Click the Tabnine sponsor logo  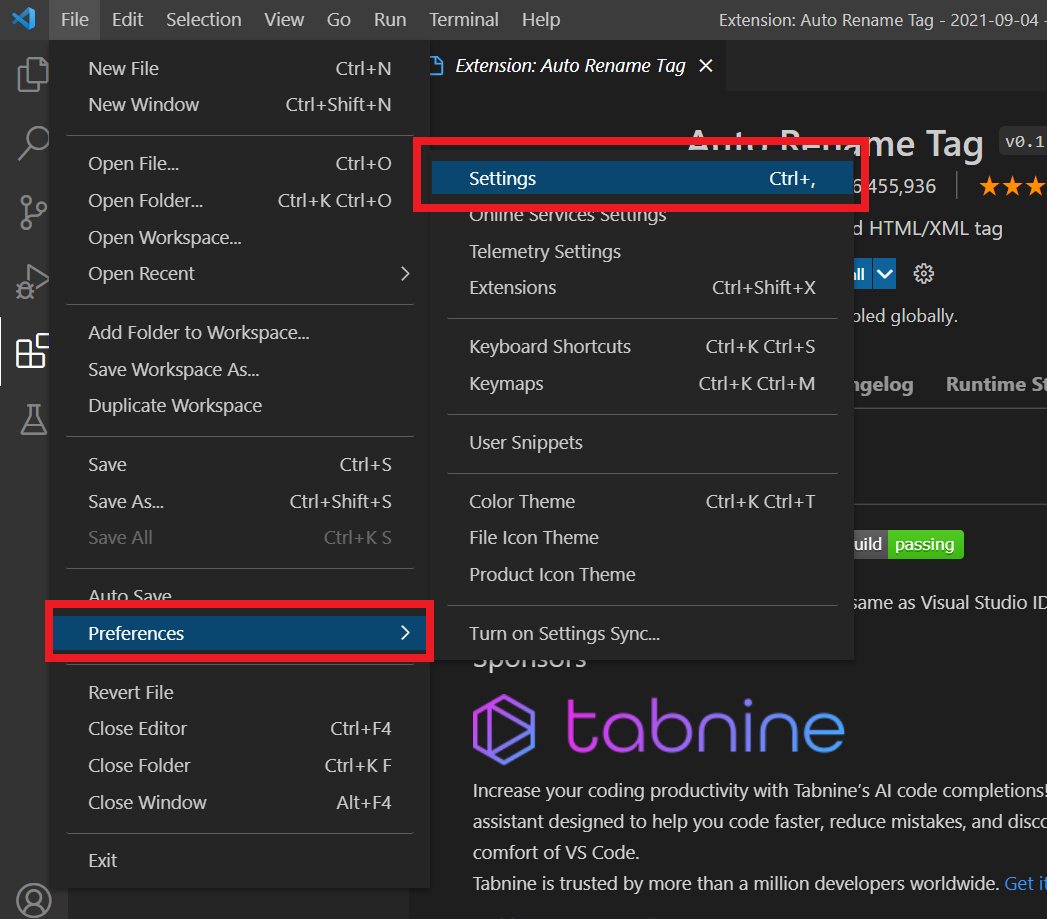[658, 729]
